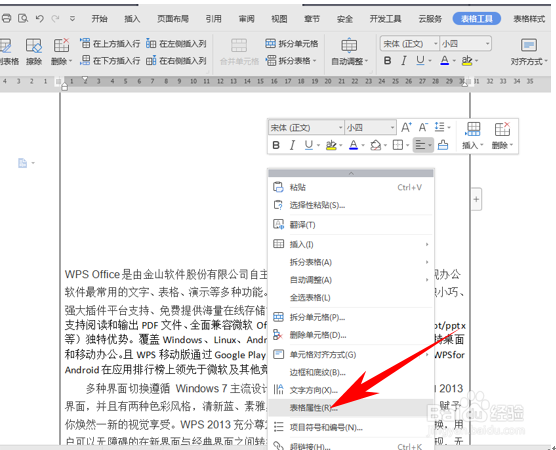Viewport: 556px width, 450px height.
Task: Choose 删除单元格(D) from context menu
Action: click(351, 335)
